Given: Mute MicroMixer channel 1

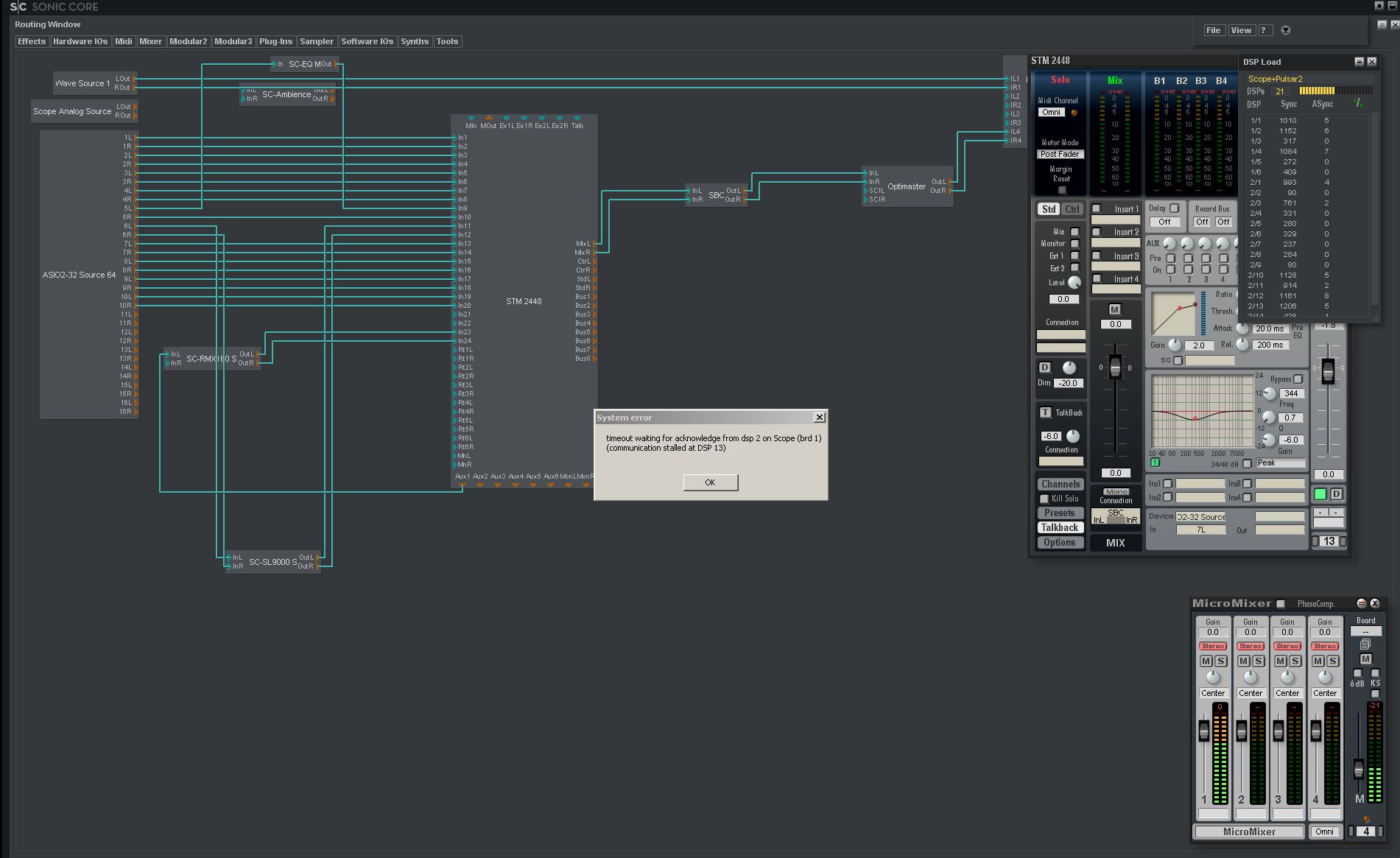Looking at the screenshot, I should click(1206, 661).
